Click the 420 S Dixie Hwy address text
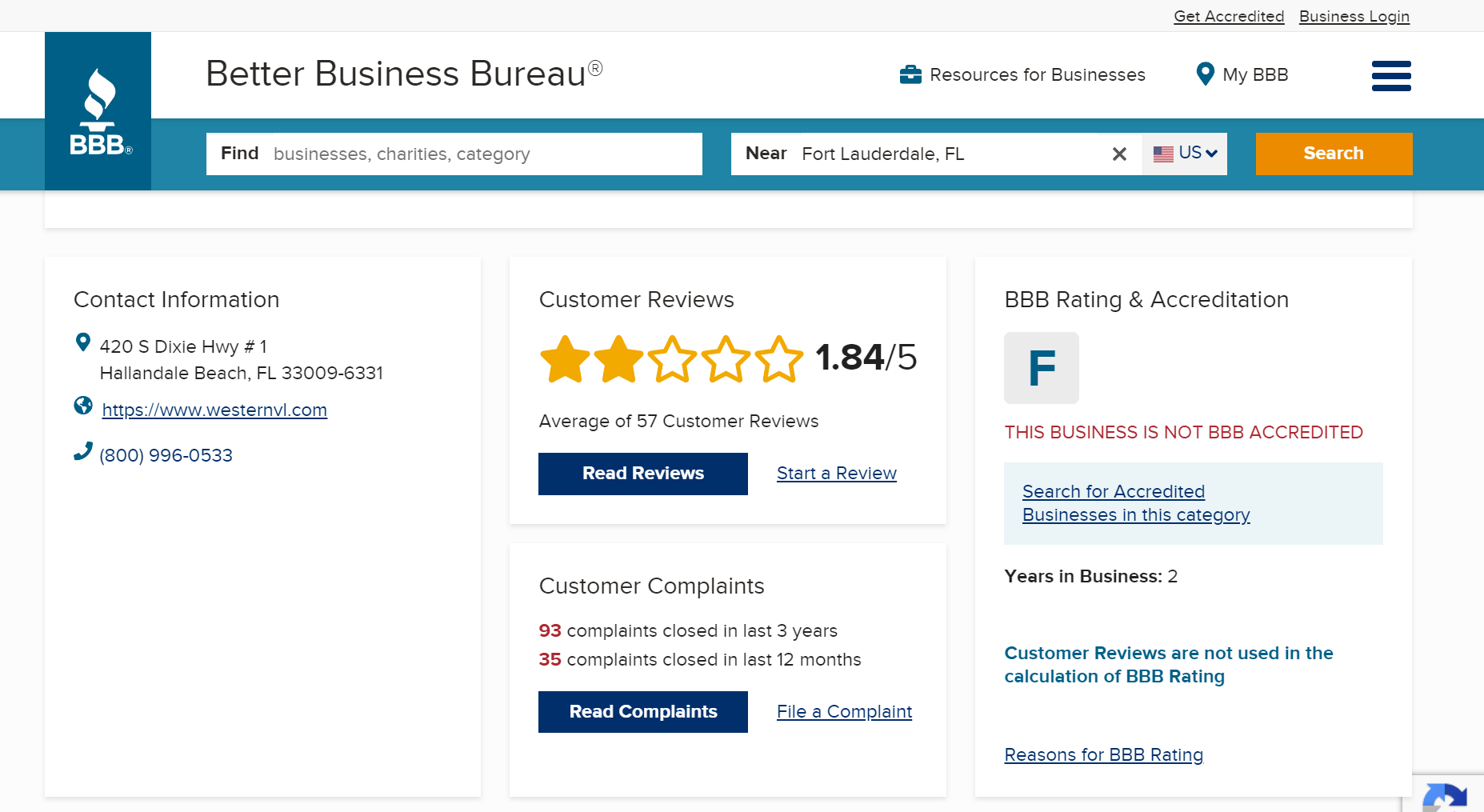Image resolution: width=1484 pixels, height=812 pixels. click(x=242, y=359)
